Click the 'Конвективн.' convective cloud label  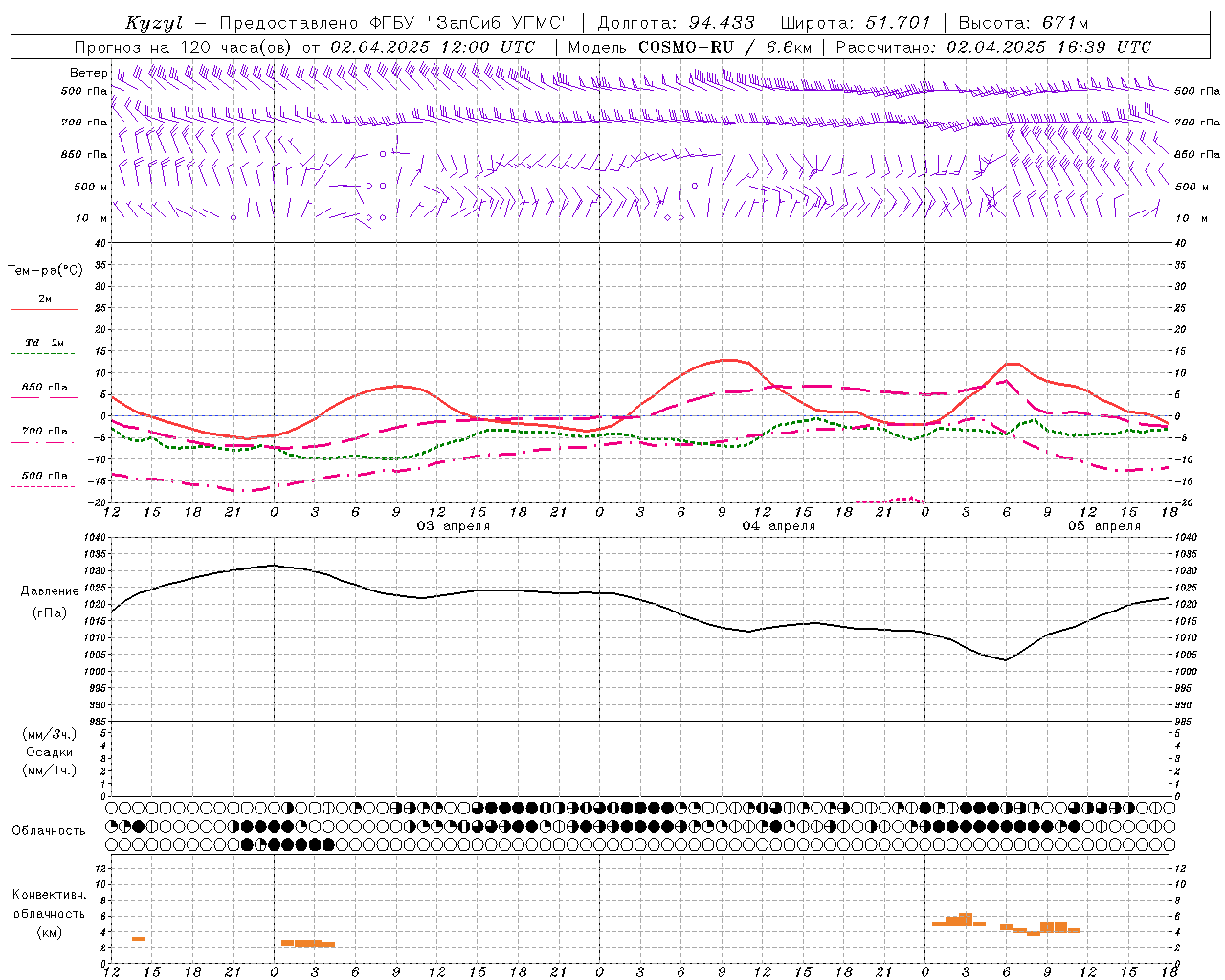point(50,895)
